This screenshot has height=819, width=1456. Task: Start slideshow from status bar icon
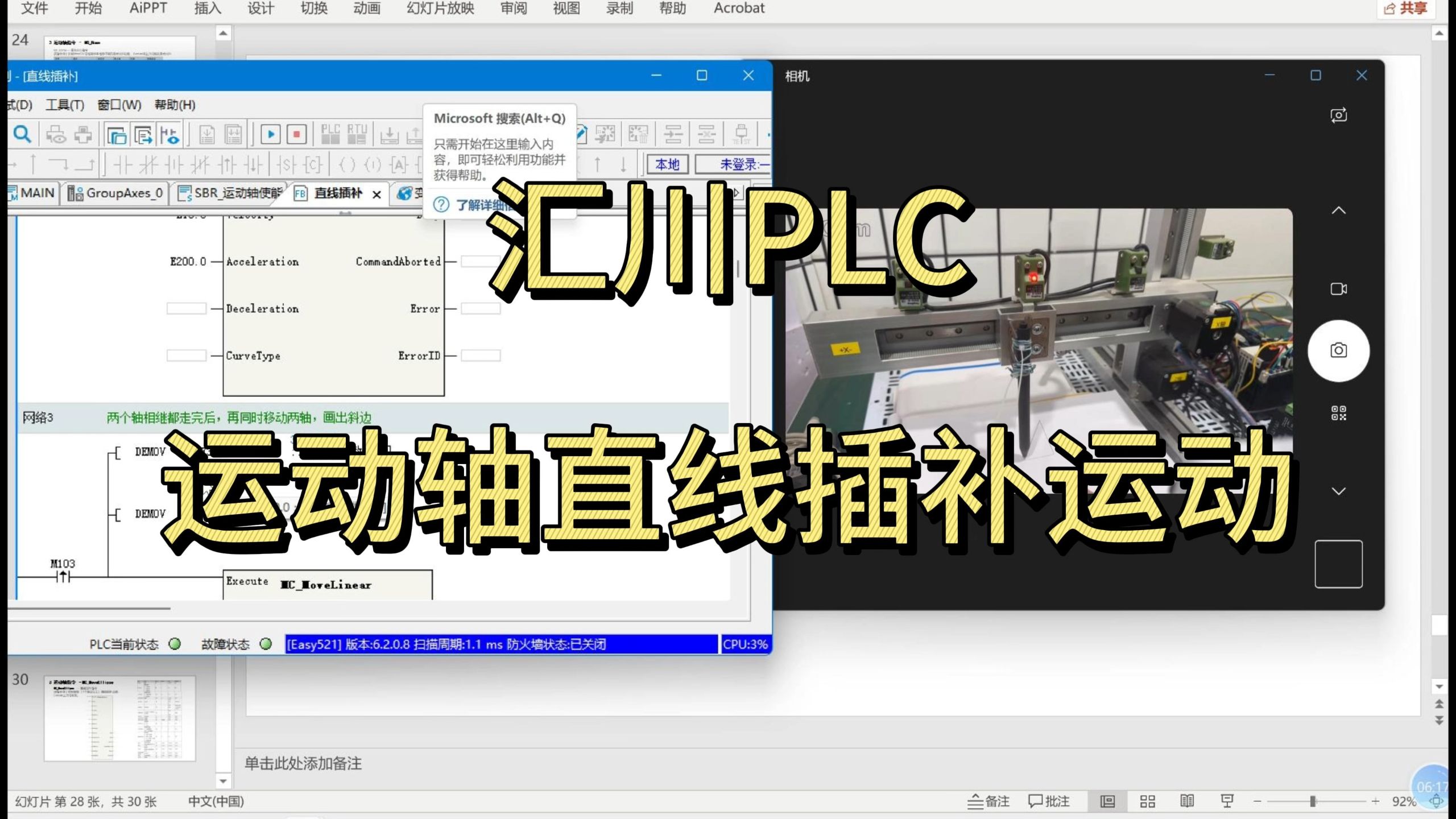[x=1227, y=801]
